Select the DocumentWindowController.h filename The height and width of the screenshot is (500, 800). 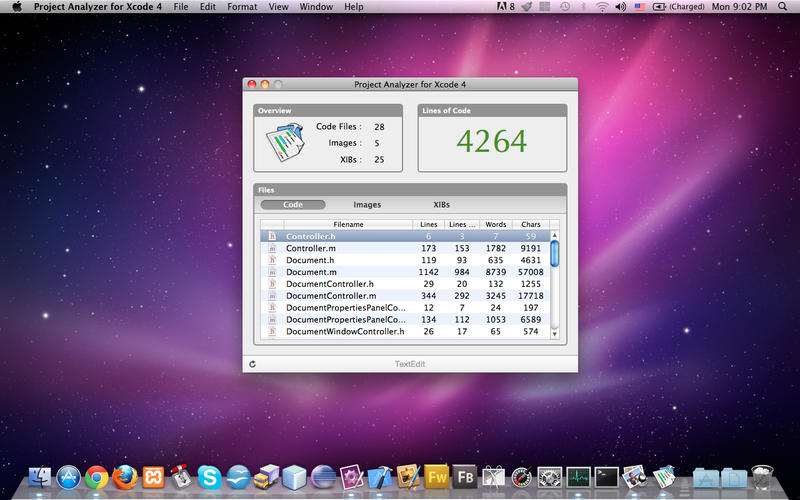tap(345, 332)
